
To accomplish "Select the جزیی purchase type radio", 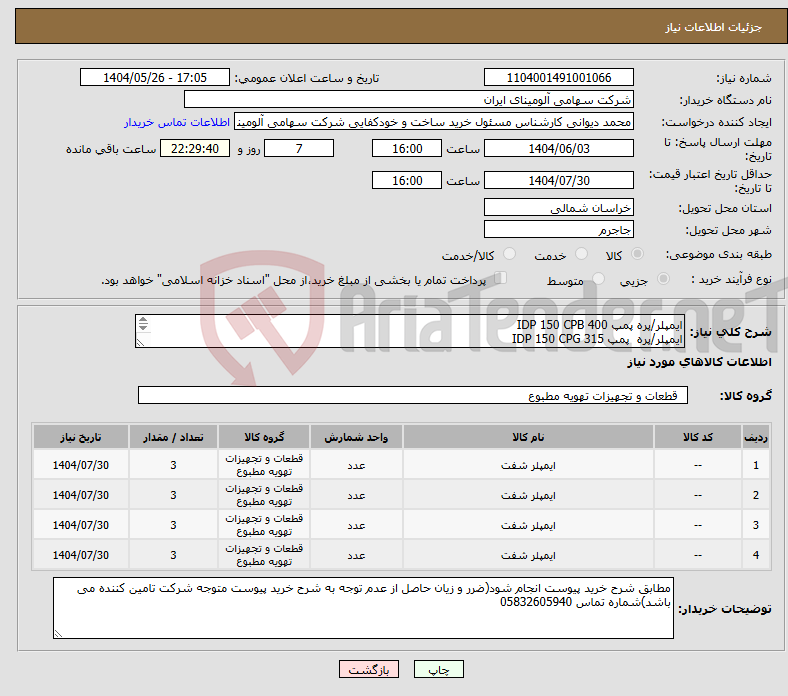I will pos(663,278).
